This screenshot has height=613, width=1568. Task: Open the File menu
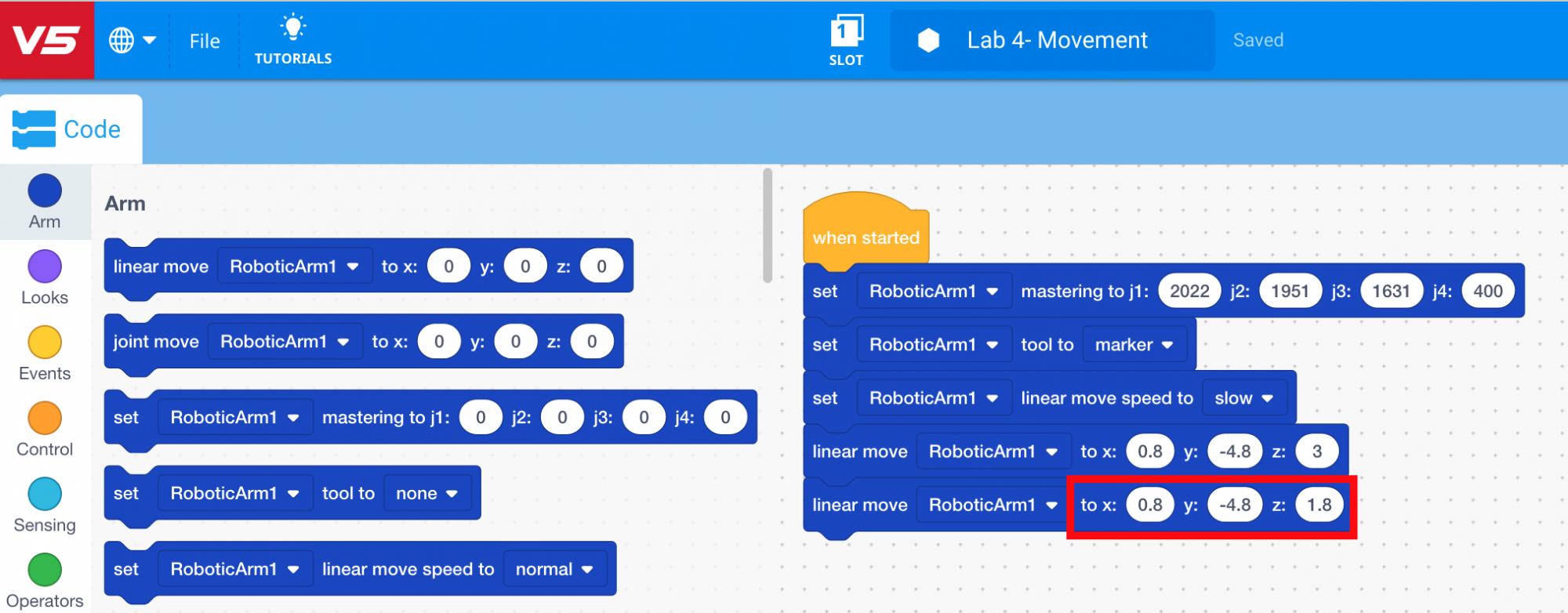click(205, 41)
